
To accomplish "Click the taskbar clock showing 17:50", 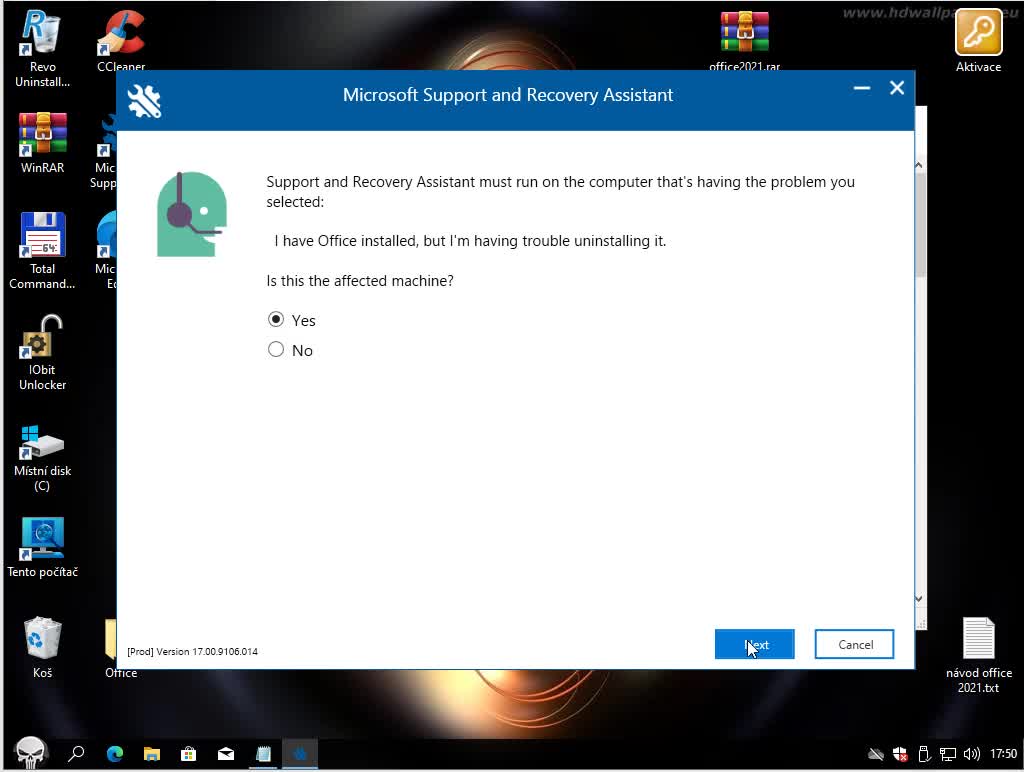I will (1003, 754).
